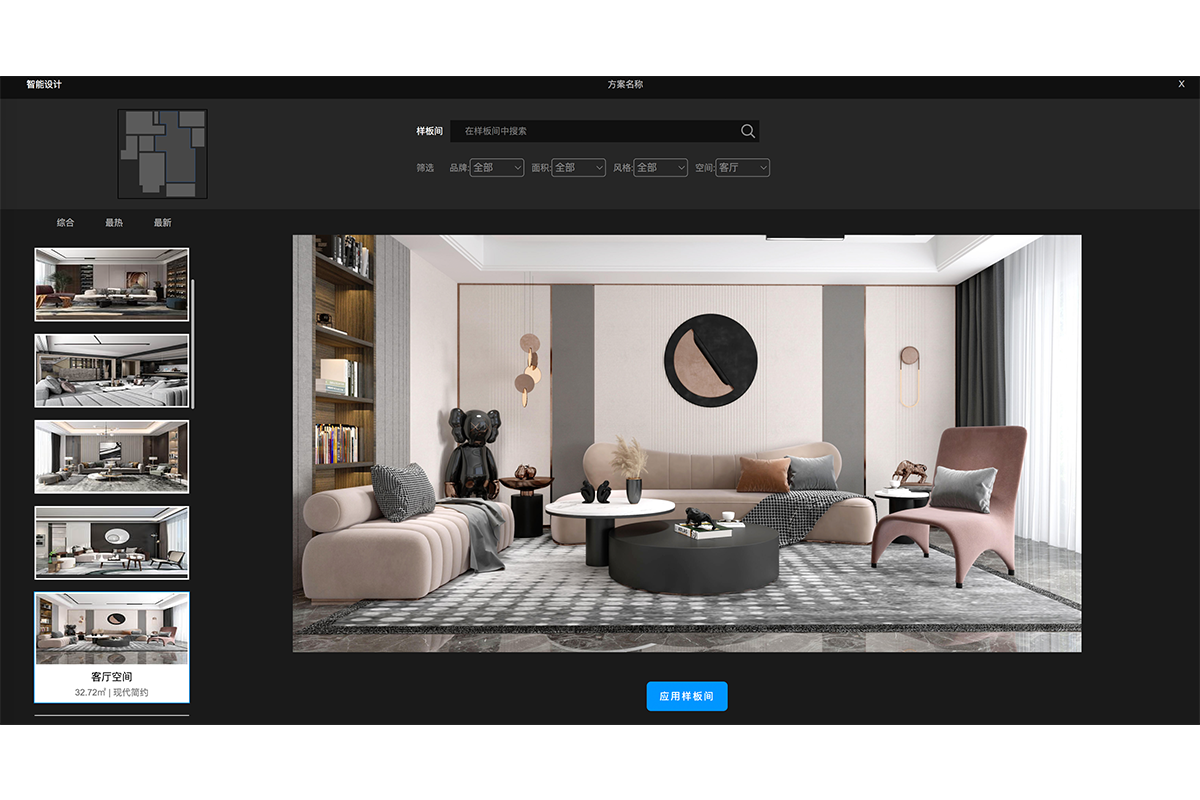Pick the third sample room thumbnail

(111, 456)
